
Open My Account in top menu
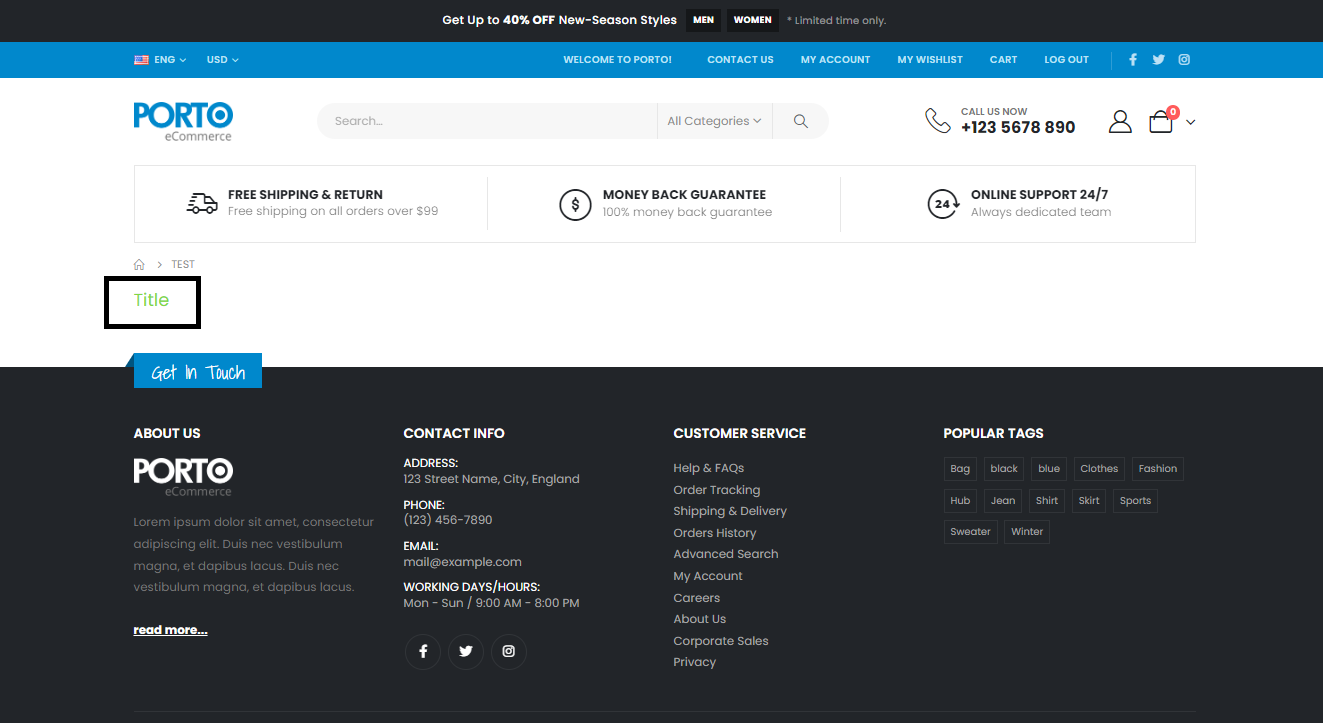click(x=835, y=60)
